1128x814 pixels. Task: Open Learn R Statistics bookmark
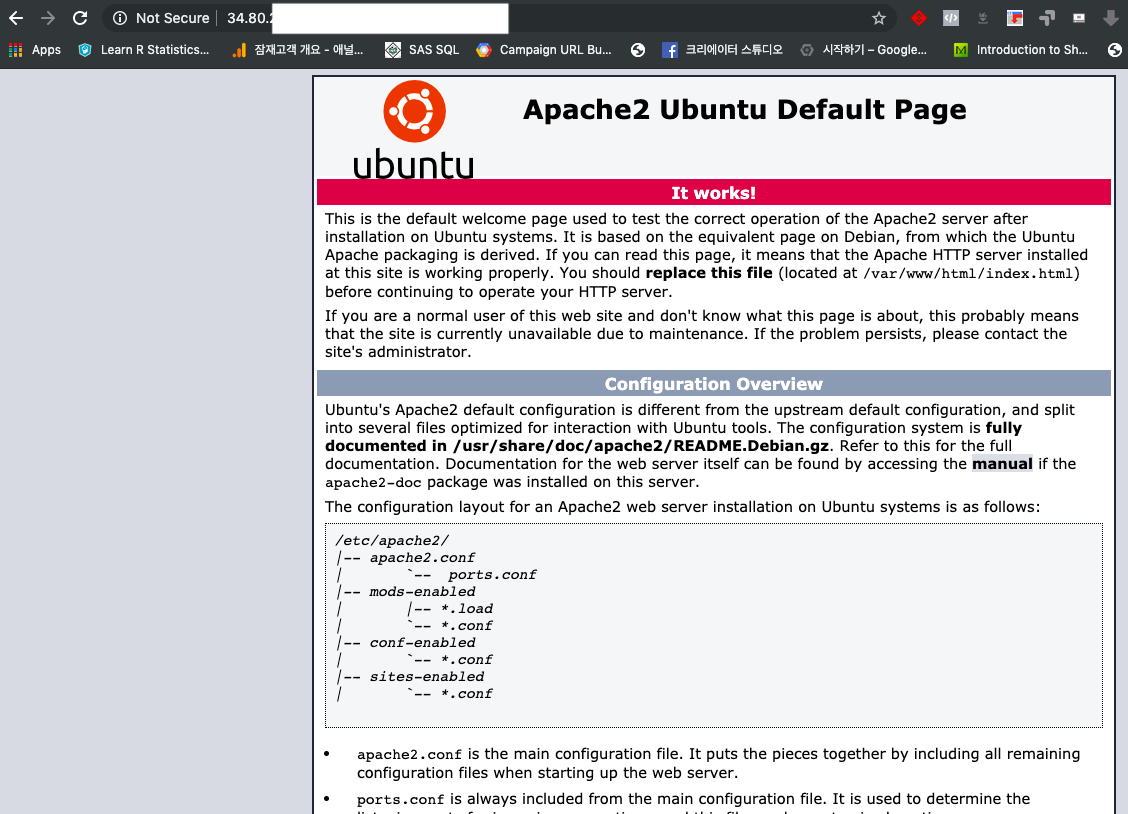[144, 50]
